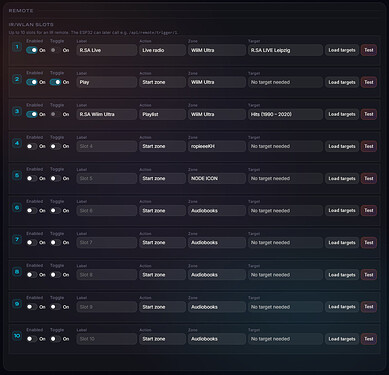This screenshot has width=389, height=375.
Task: Open Target dropdown Hits (1990 - 2020)
Action: pos(285,114)
